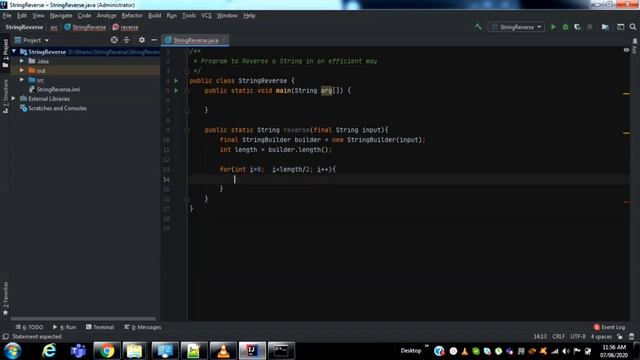
Task: Open the Structure tool window side tab
Action: [5, 97]
